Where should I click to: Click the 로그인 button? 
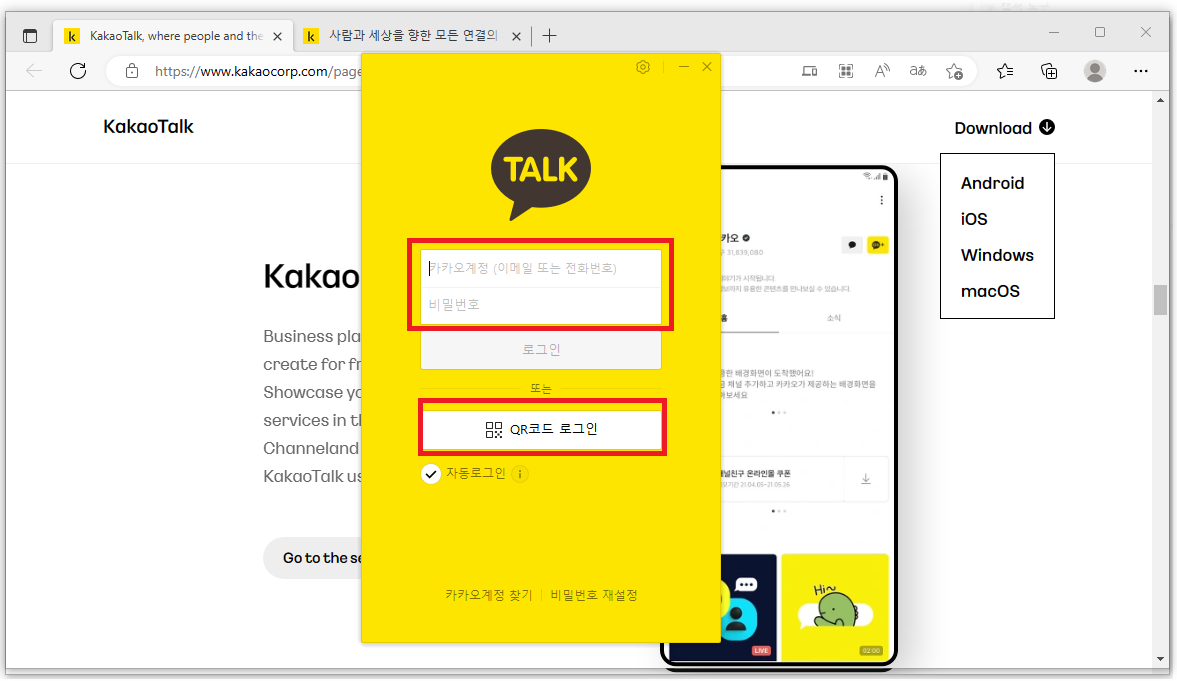[x=541, y=350]
